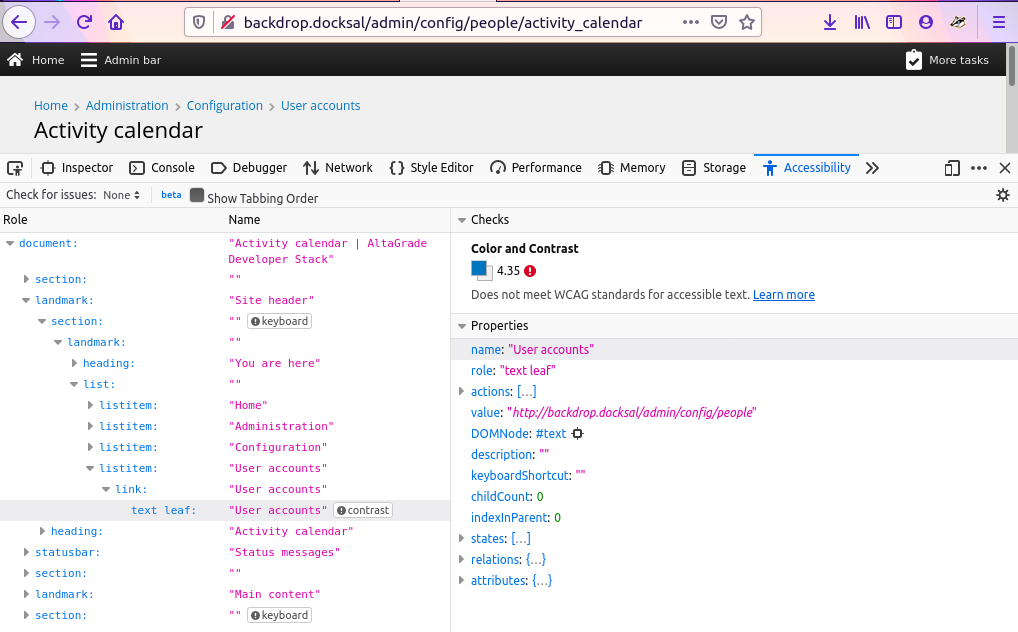Open DevTools customize three-dot menu

click(979, 168)
